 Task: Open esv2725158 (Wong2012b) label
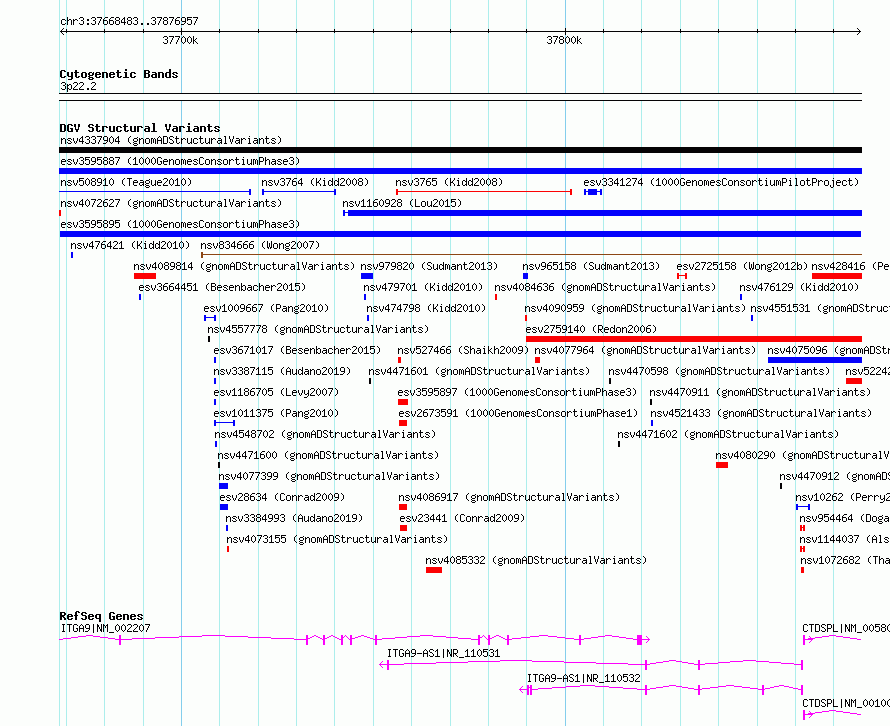742,266
